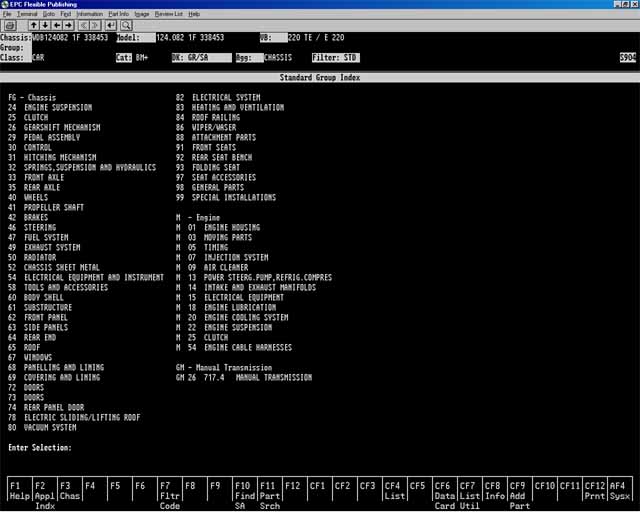Screen dimensions: 640x512
Task: Select group 25 CLUTCH in chassis list
Action: point(28,118)
